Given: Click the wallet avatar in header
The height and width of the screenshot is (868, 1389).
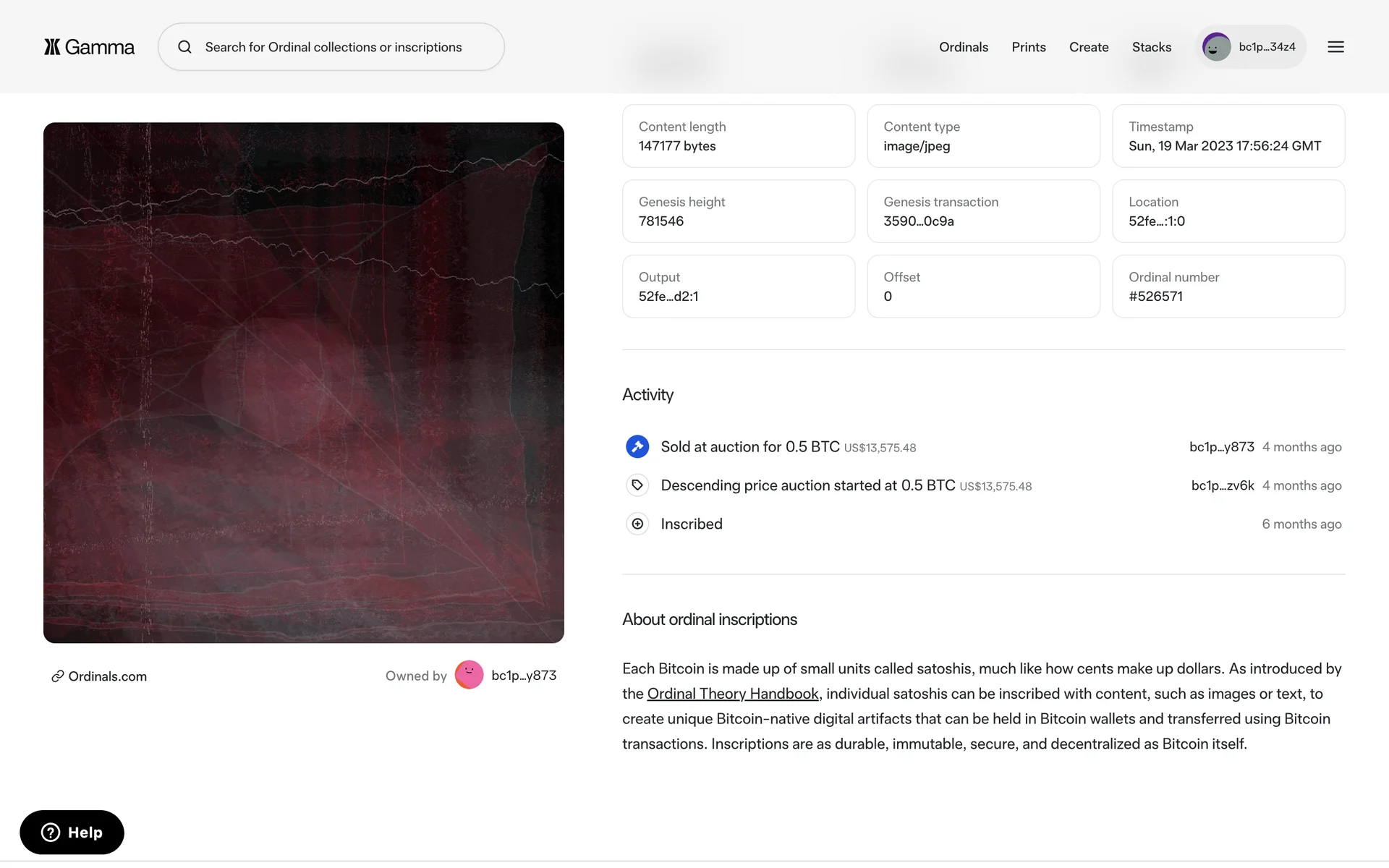Looking at the screenshot, I should (x=1216, y=47).
